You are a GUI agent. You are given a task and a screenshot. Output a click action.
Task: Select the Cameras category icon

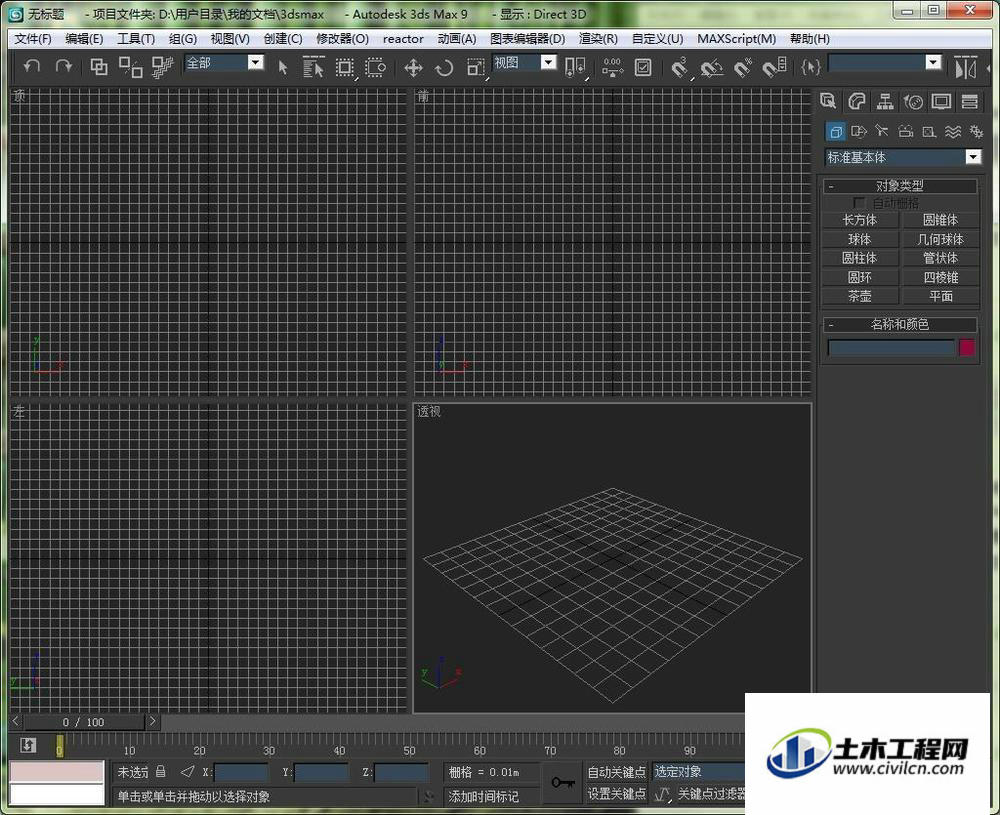[x=906, y=132]
